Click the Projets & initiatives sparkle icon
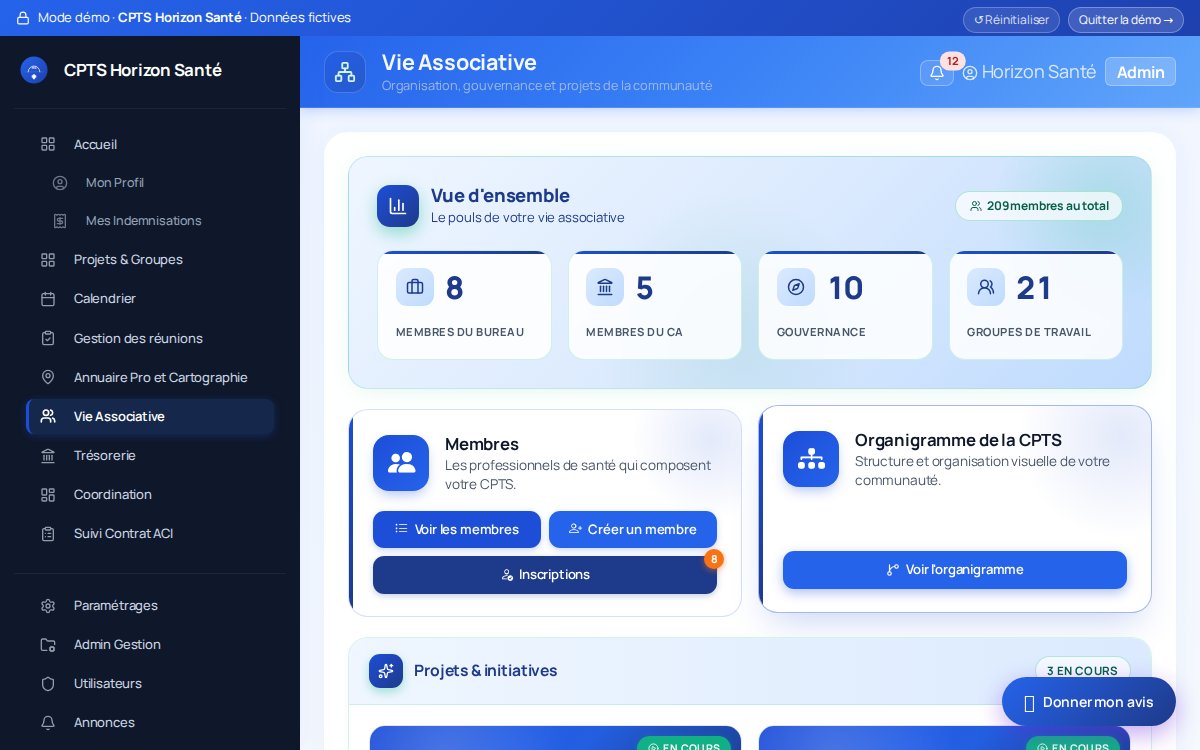This screenshot has width=1200, height=750. 386,671
